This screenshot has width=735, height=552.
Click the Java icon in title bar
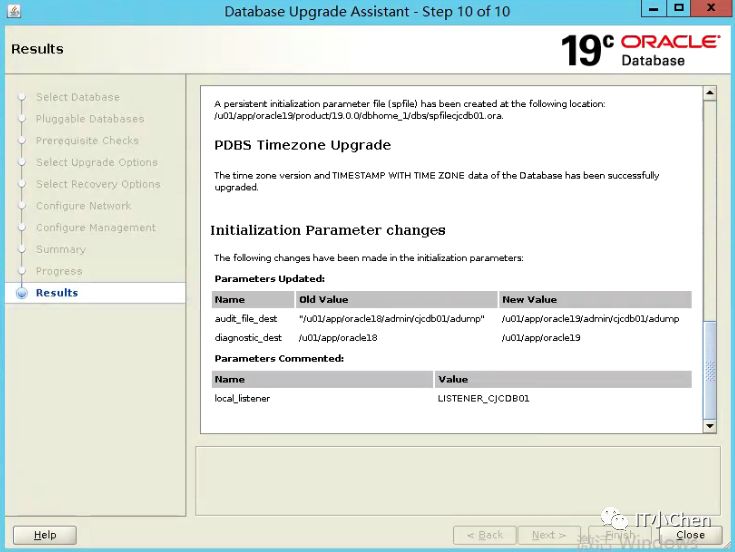14,10
